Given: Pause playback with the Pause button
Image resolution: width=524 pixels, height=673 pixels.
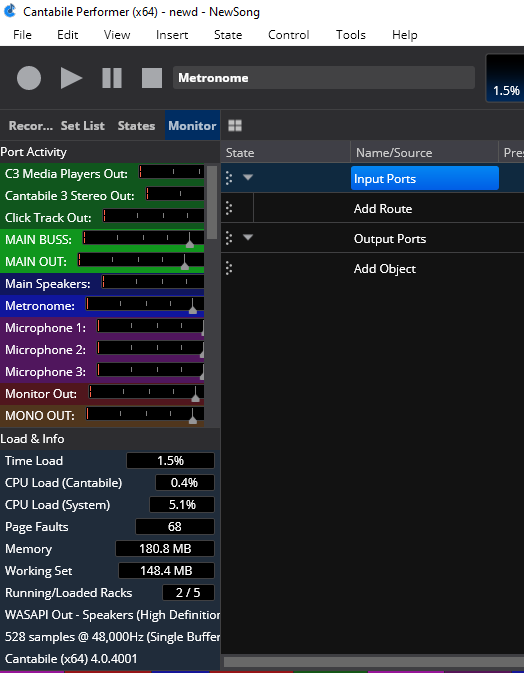Looking at the screenshot, I should pyautogui.click(x=112, y=78).
